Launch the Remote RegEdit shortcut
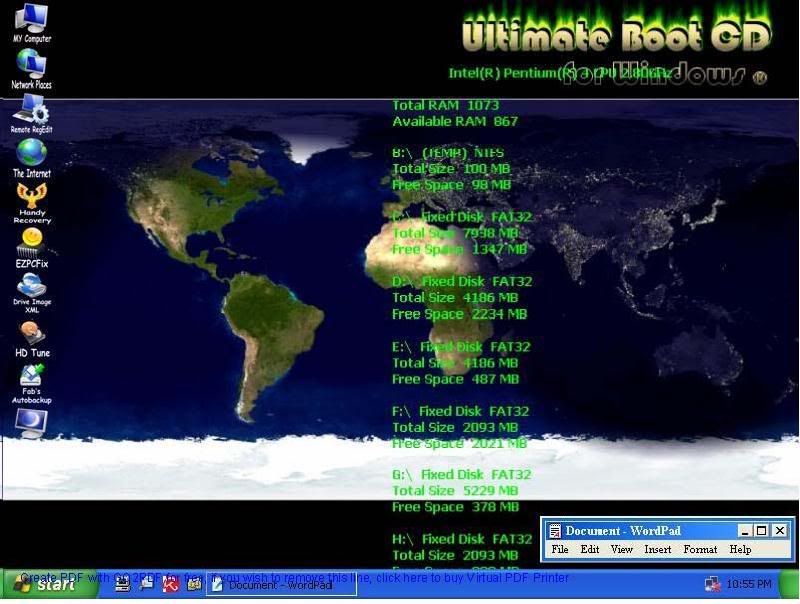 pos(32,114)
